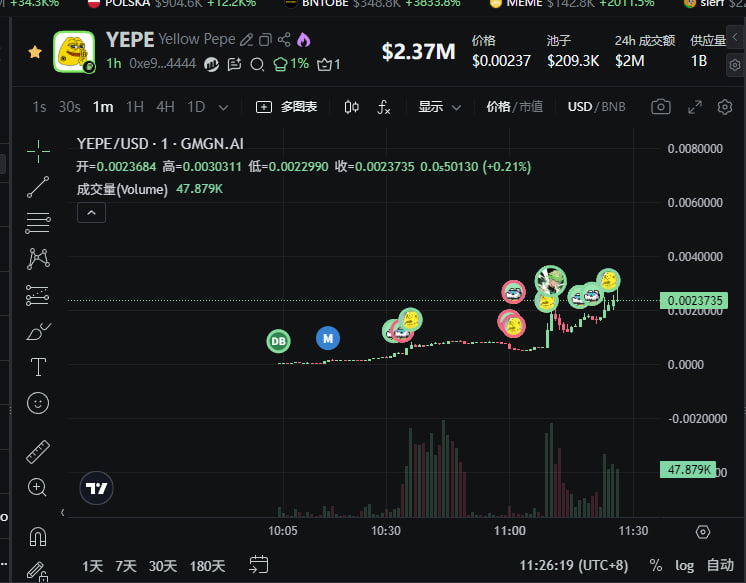Screen dimensions: 746x583
Task: Take a chart snapshot with camera icon
Action: tap(661, 107)
